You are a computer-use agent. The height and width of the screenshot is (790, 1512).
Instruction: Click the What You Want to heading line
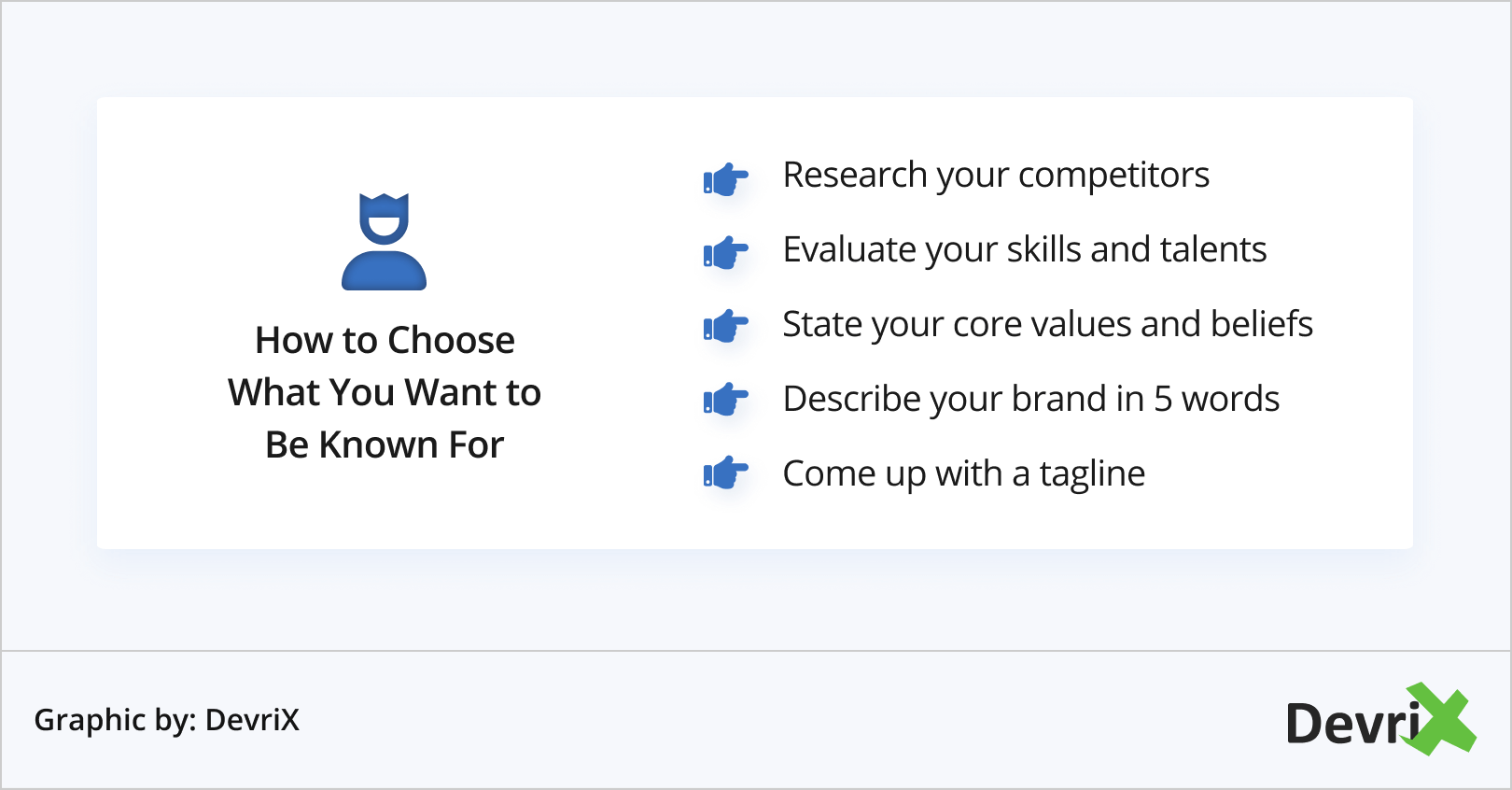coord(385,393)
